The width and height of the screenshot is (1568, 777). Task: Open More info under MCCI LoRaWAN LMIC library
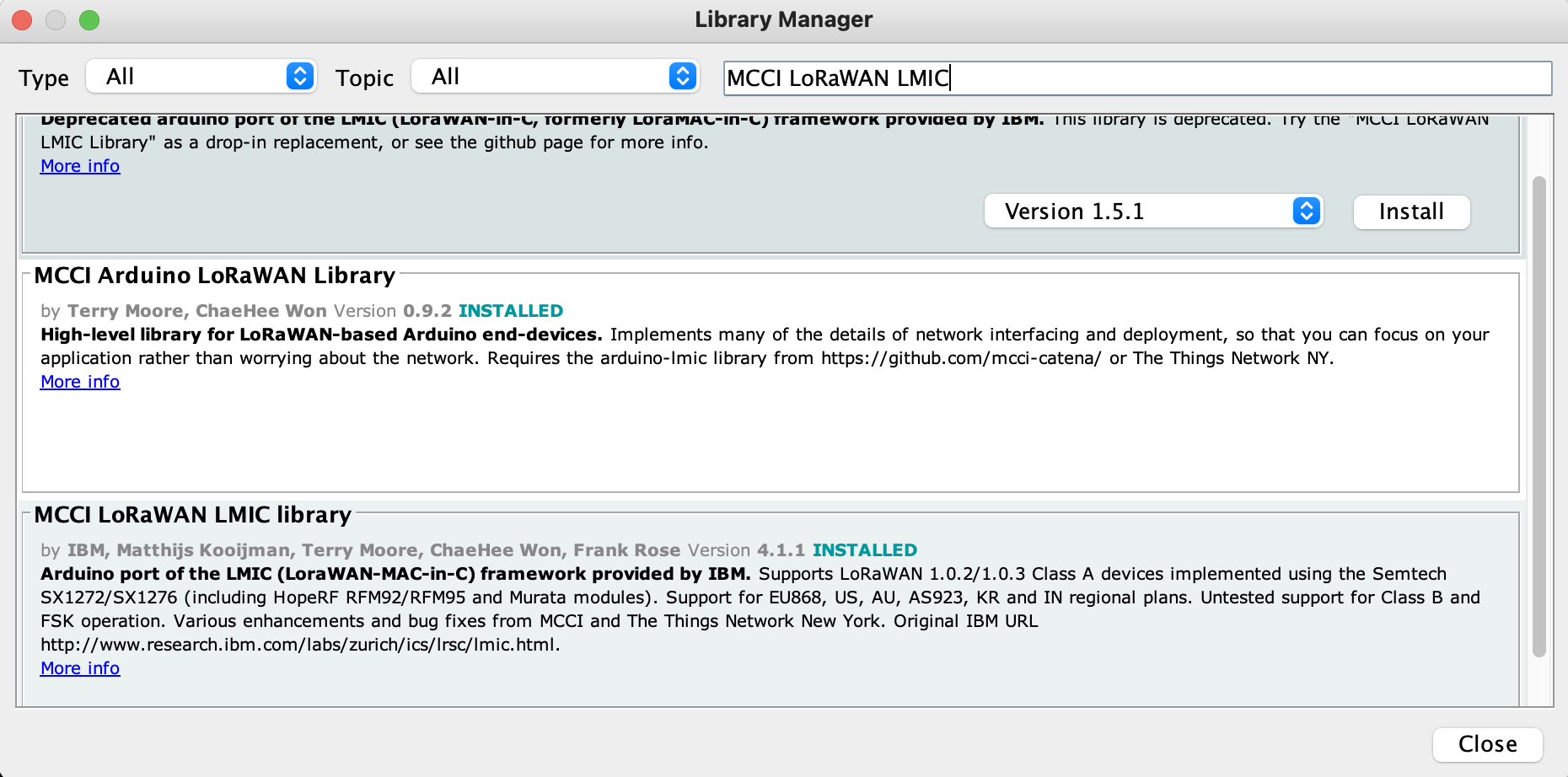click(x=80, y=668)
